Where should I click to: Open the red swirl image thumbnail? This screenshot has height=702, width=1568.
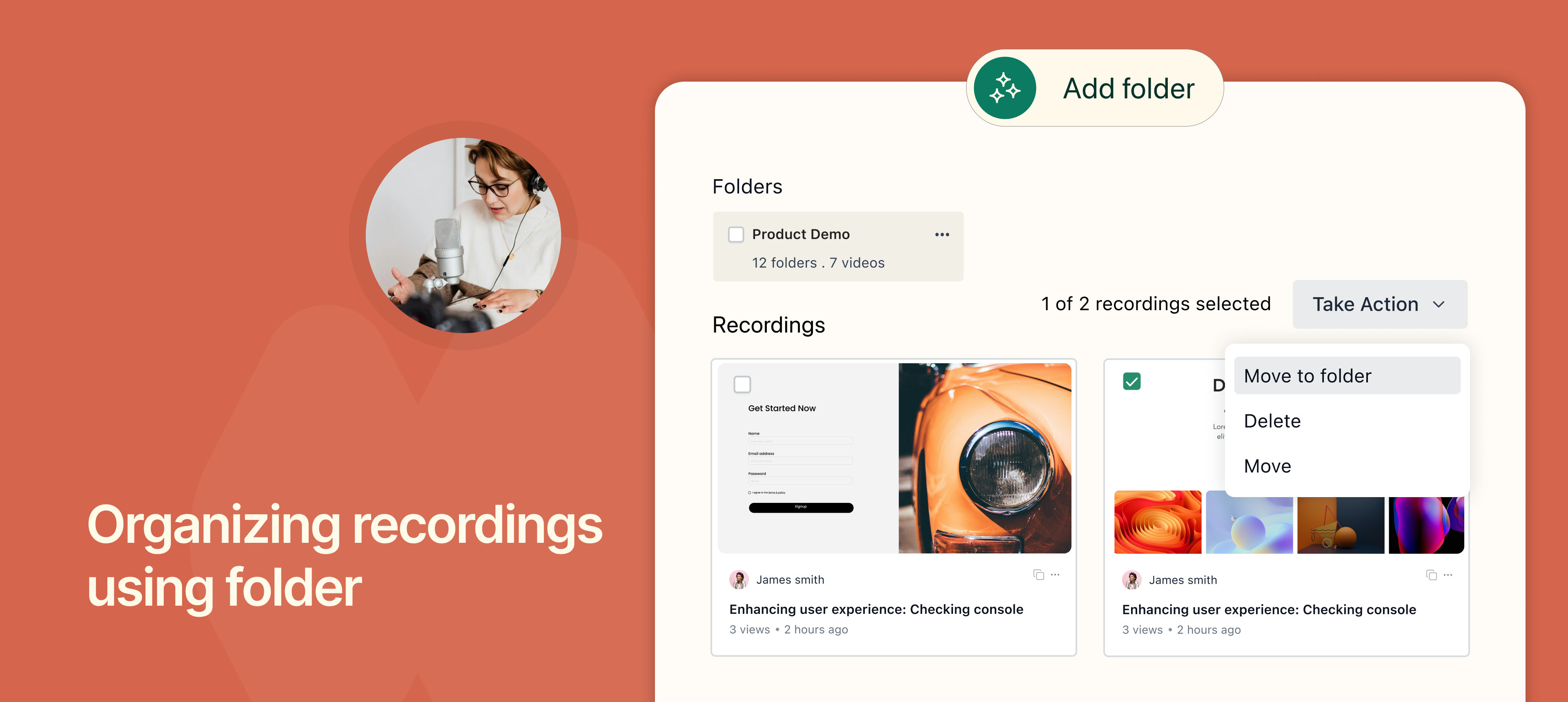point(1157,522)
